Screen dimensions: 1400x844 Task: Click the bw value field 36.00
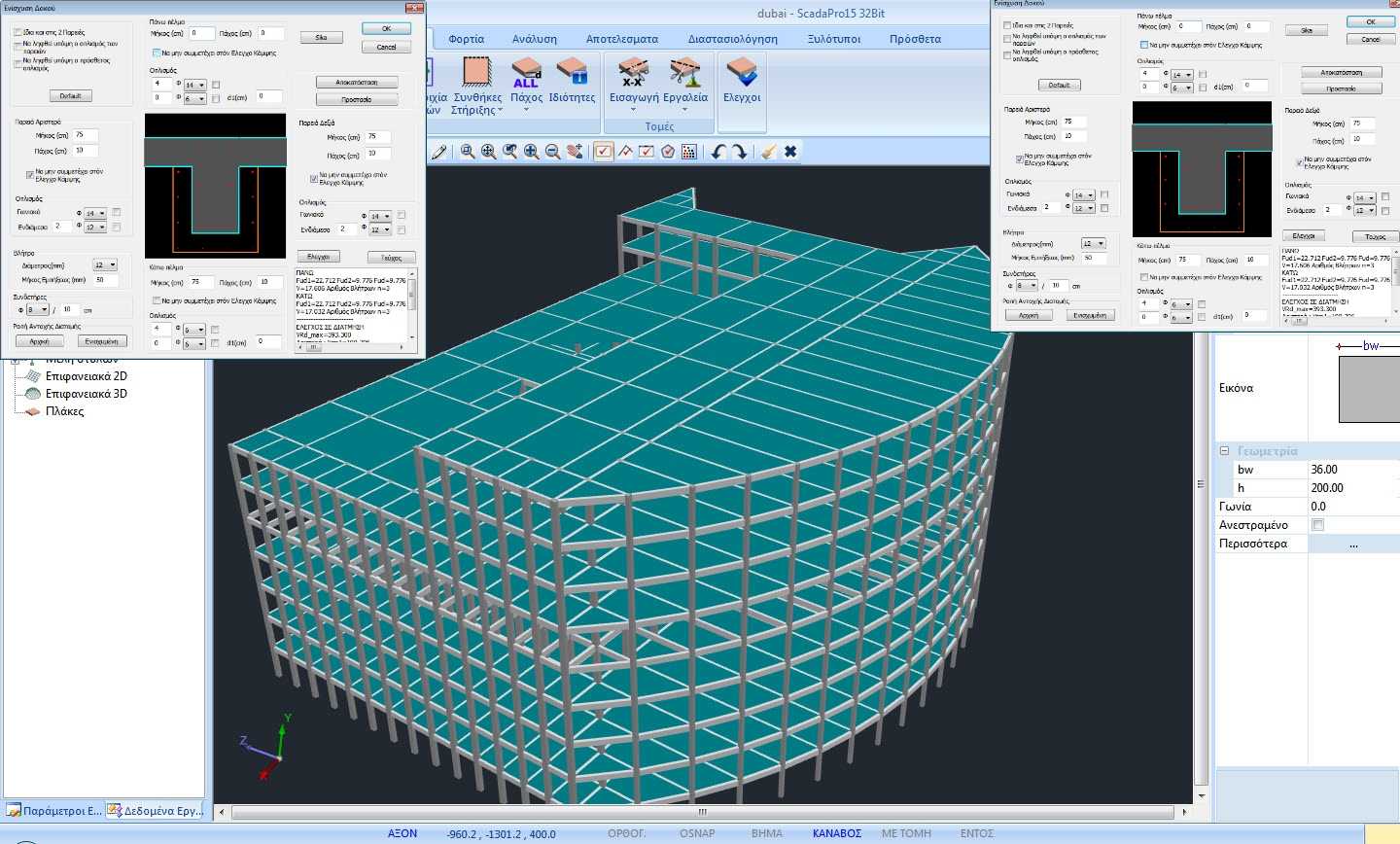click(1354, 470)
